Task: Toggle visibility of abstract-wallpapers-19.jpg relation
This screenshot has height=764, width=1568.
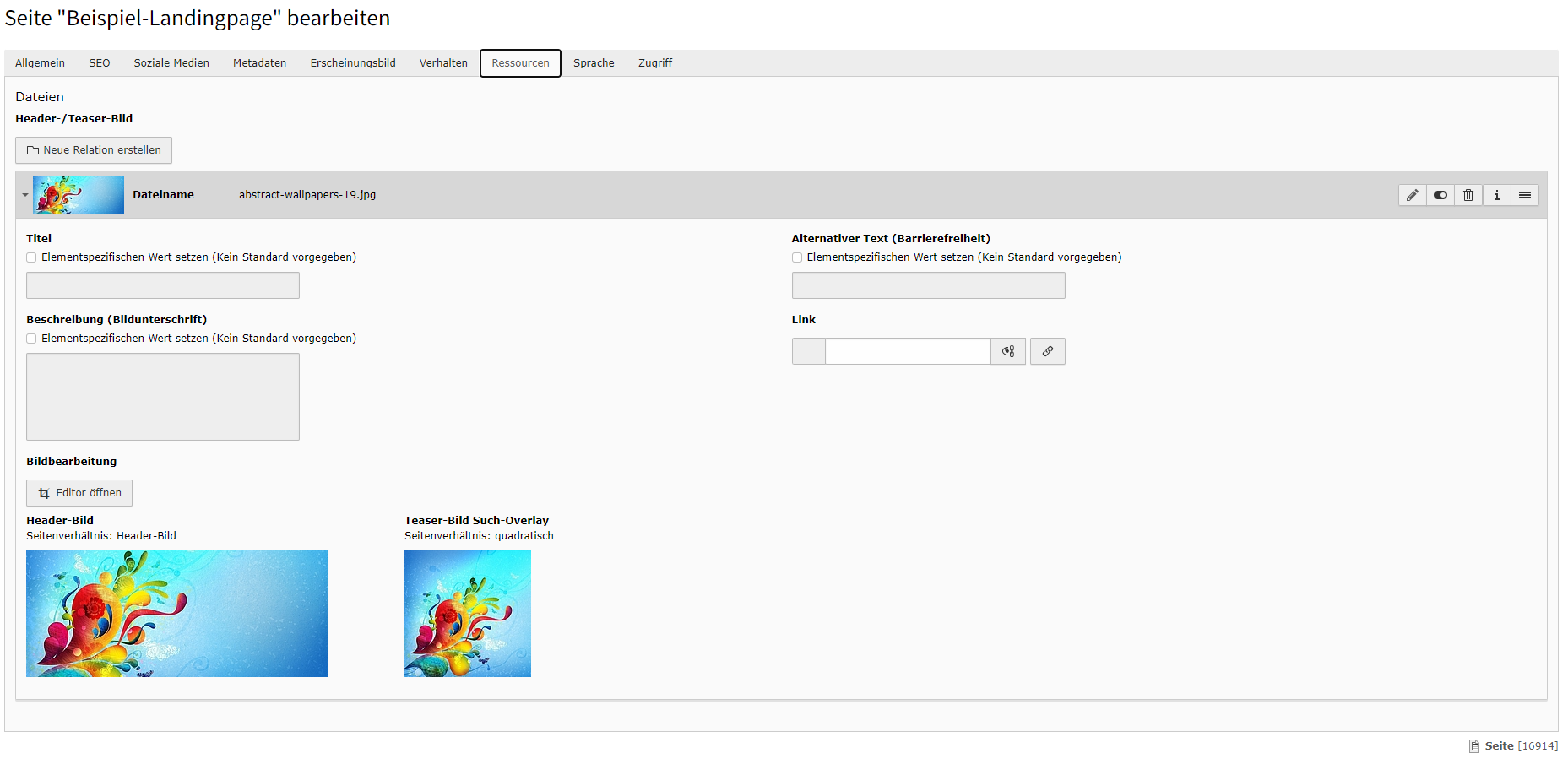Action: (1440, 195)
